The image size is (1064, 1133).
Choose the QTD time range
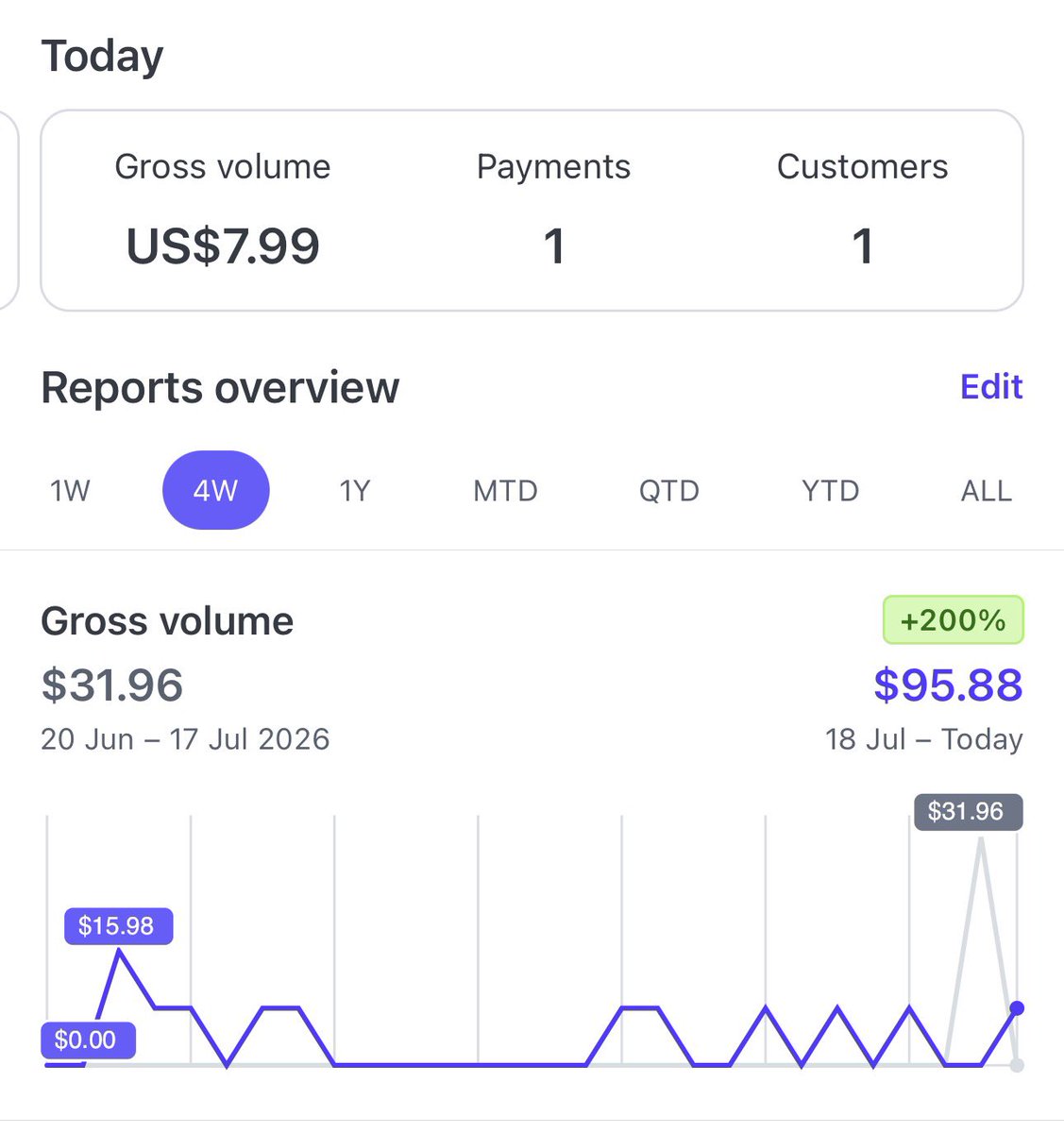pos(669,491)
